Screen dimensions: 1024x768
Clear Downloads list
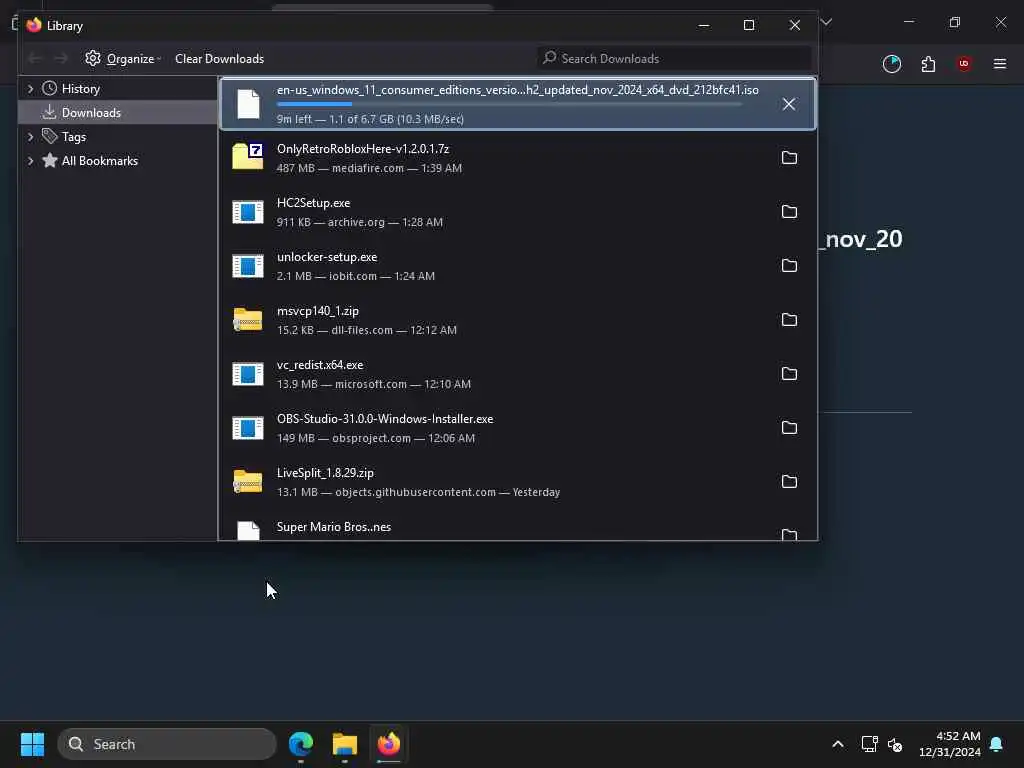coord(219,59)
